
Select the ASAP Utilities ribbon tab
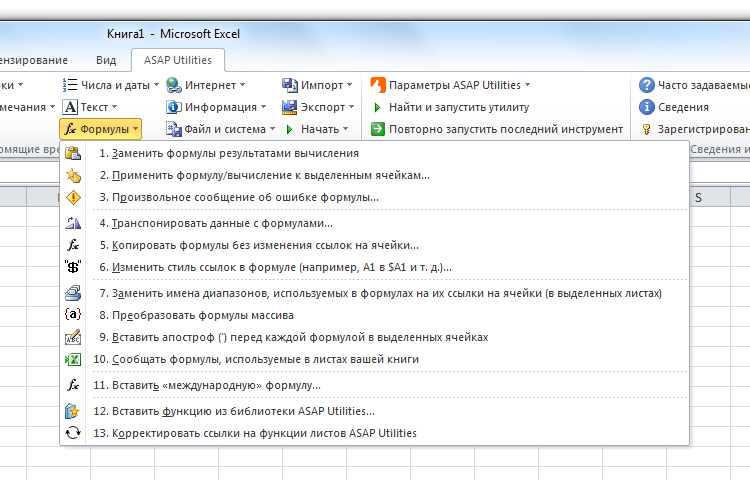178,60
